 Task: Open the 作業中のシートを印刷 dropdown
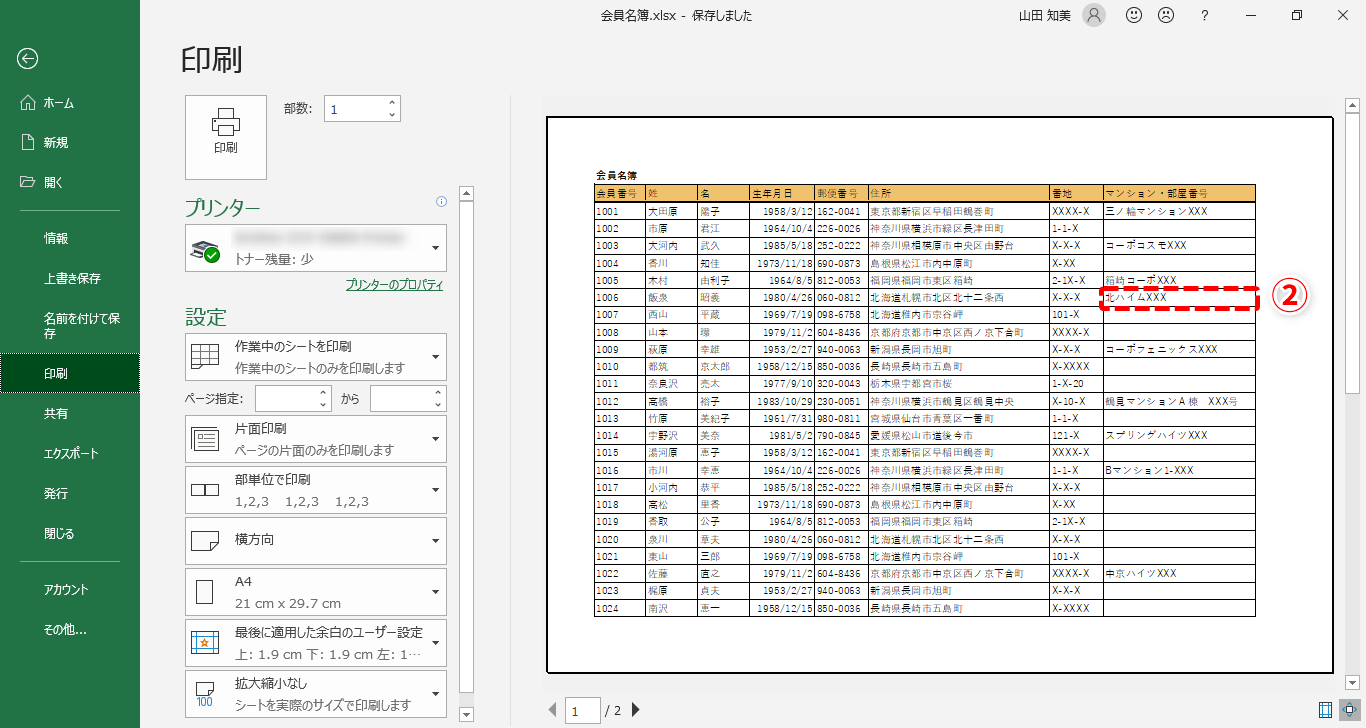click(316, 357)
